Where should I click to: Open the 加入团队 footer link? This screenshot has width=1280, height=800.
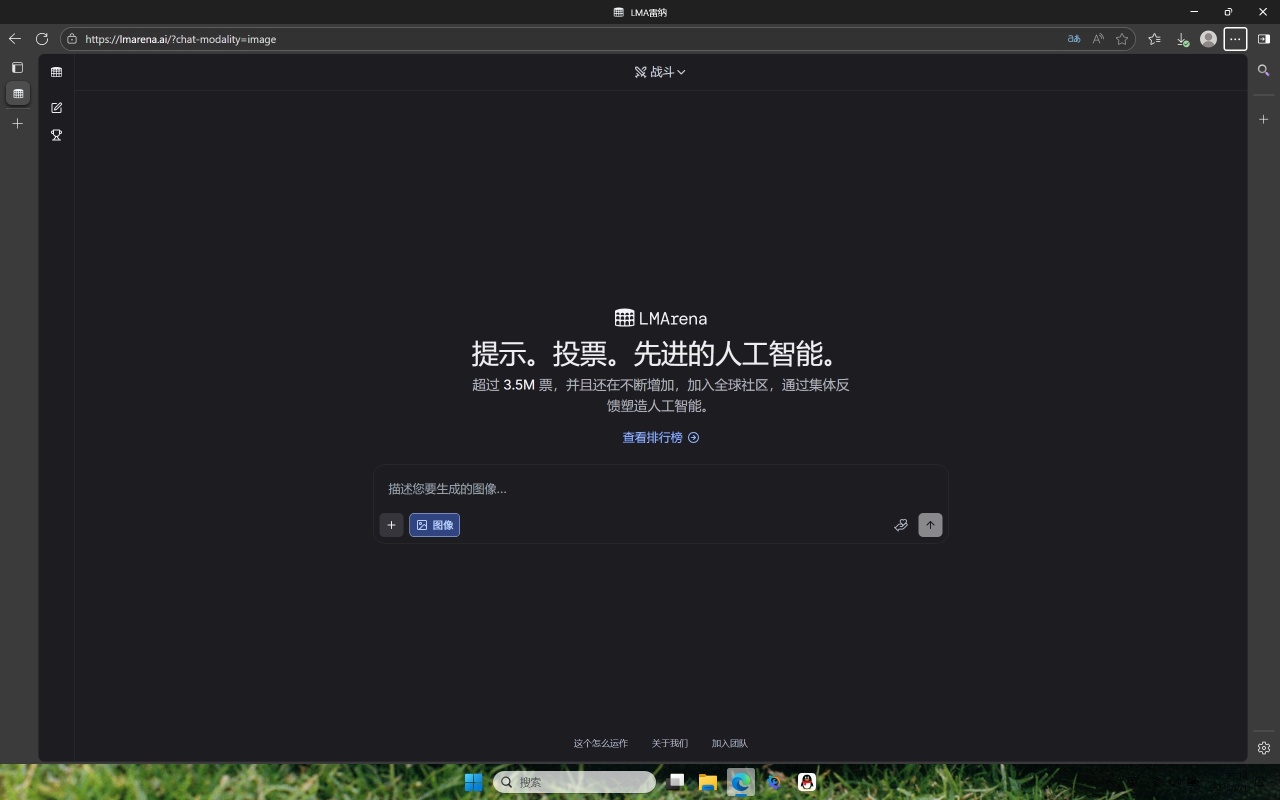(730, 743)
